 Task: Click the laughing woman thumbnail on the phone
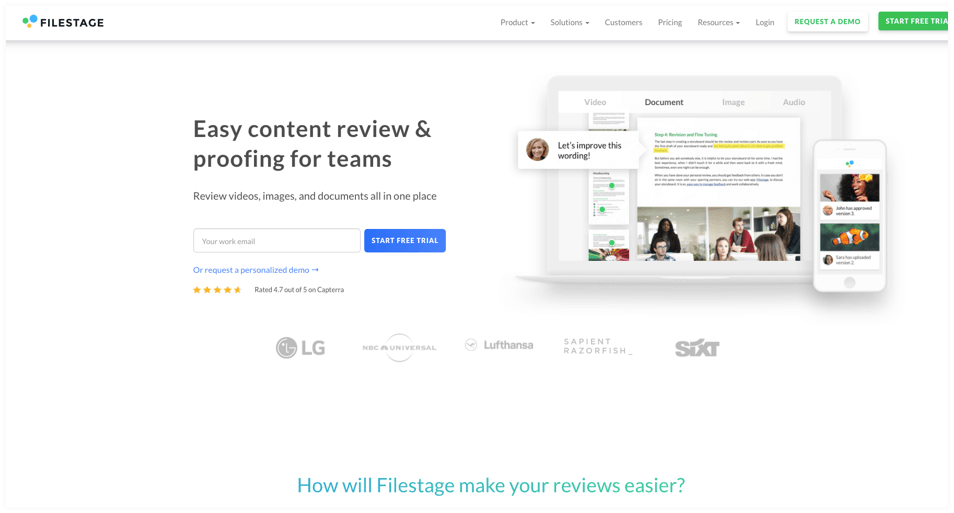[x=849, y=187]
